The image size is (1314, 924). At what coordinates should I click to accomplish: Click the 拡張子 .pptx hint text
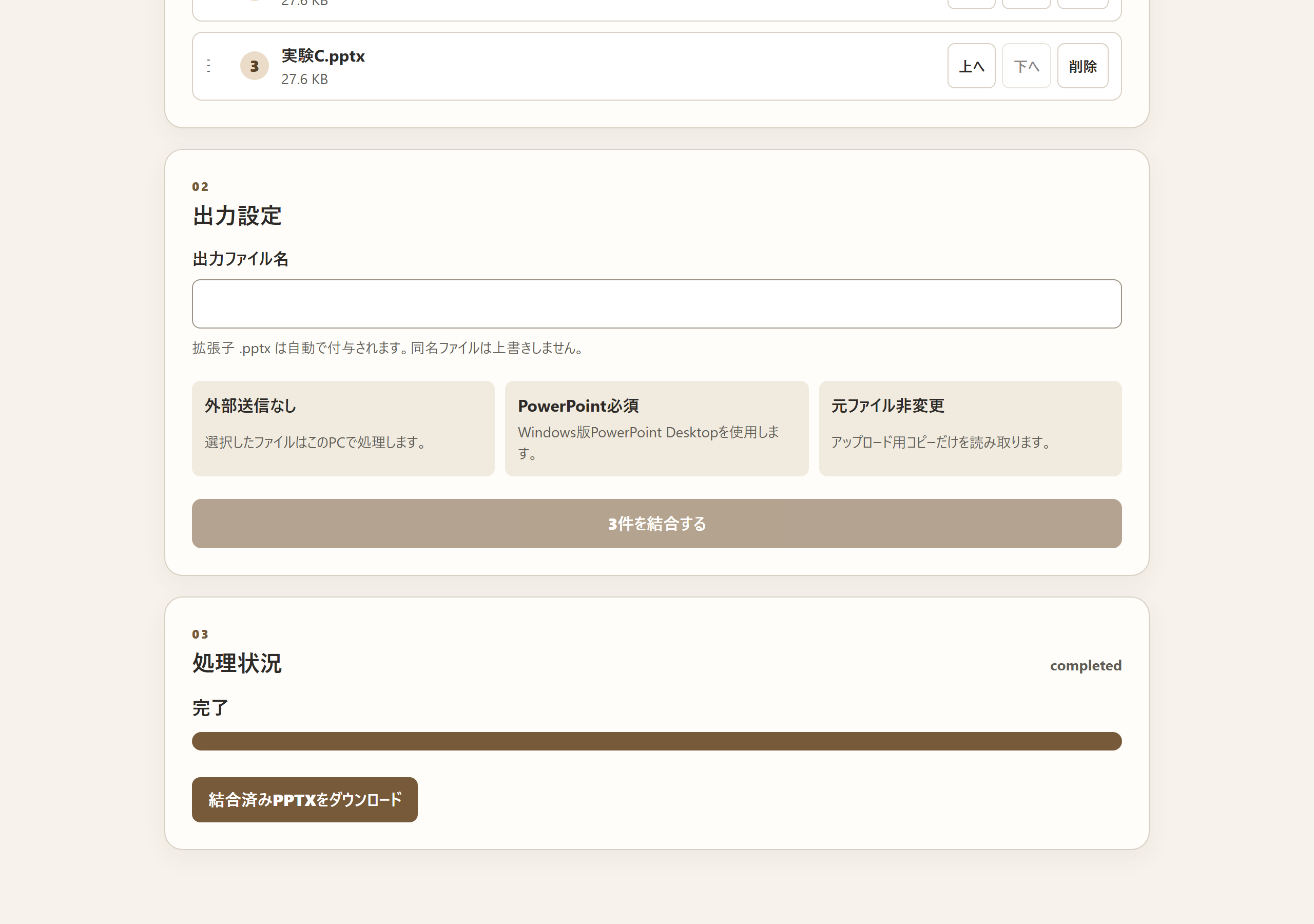coord(388,348)
